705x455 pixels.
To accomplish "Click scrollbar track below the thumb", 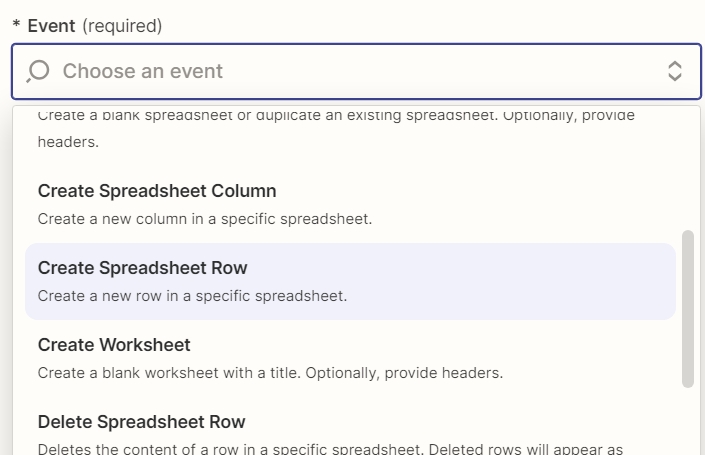I will (x=687, y=421).
